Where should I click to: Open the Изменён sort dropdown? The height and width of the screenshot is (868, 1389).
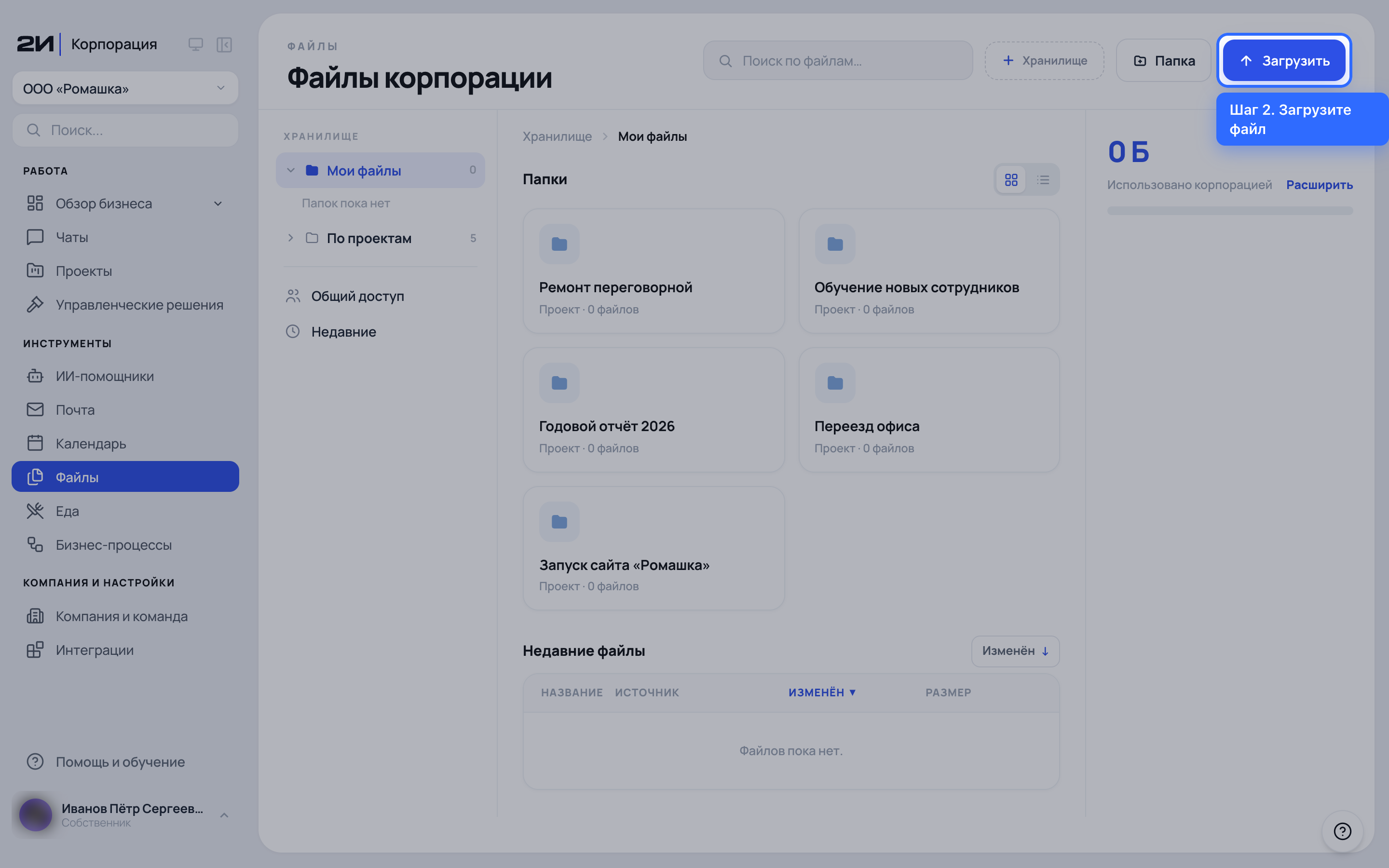(x=1015, y=651)
